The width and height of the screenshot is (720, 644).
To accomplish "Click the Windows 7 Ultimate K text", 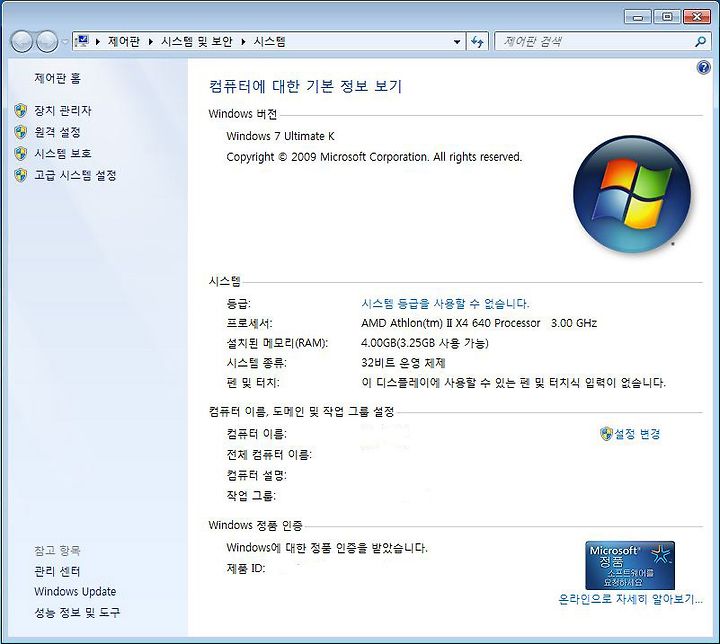I will (x=280, y=136).
